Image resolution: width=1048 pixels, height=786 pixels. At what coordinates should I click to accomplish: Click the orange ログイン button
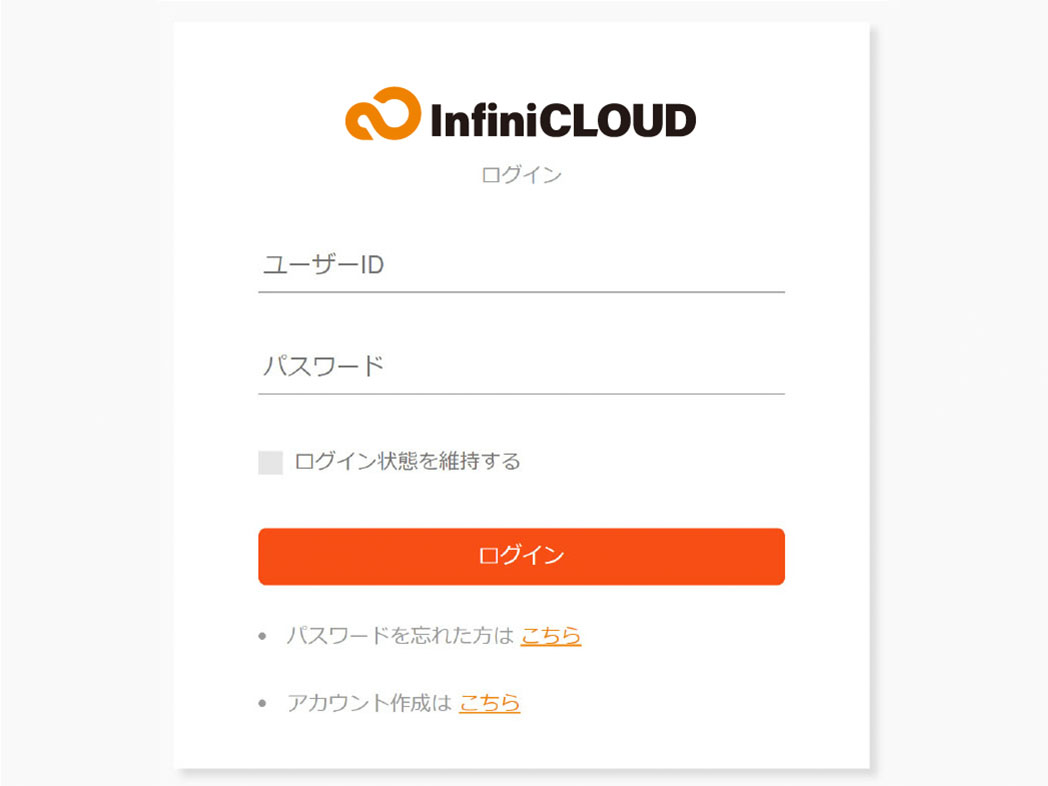tap(521, 556)
